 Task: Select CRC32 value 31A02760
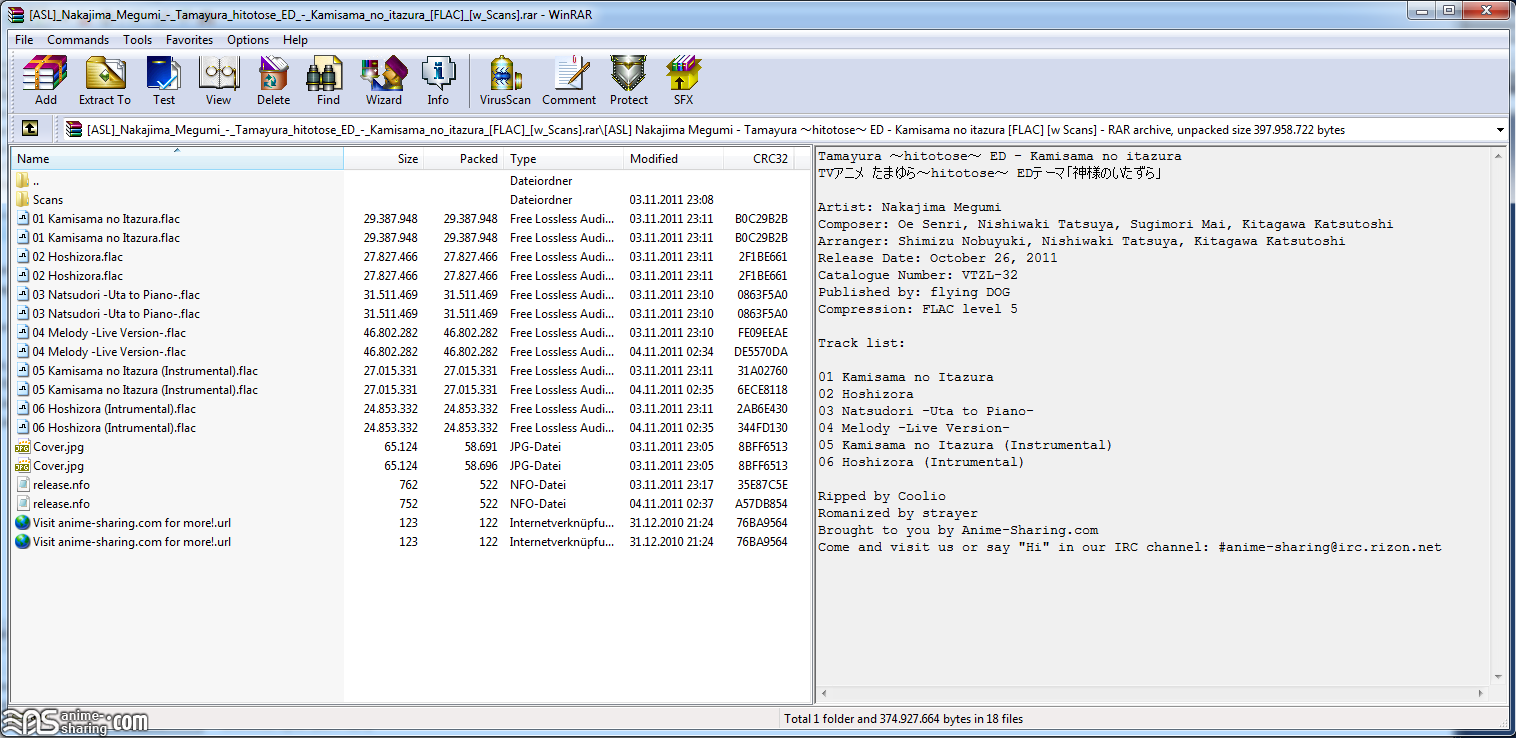762,371
